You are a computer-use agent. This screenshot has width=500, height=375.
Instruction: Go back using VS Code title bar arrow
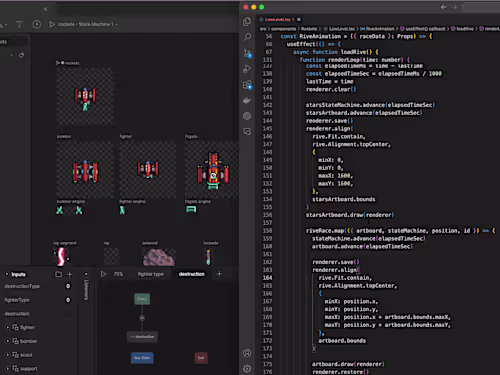pyautogui.click(x=443, y=7)
